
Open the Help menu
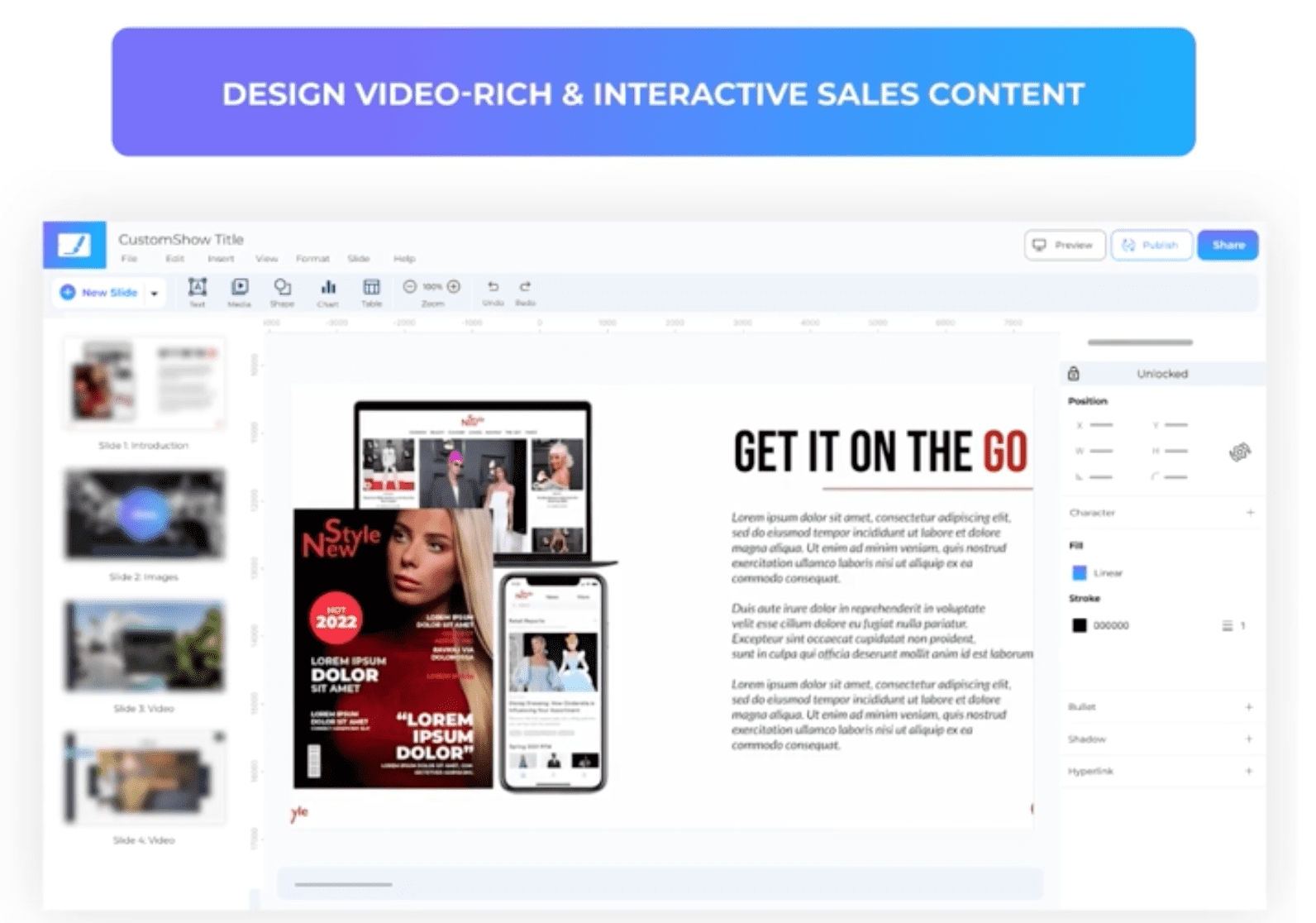[x=404, y=259]
